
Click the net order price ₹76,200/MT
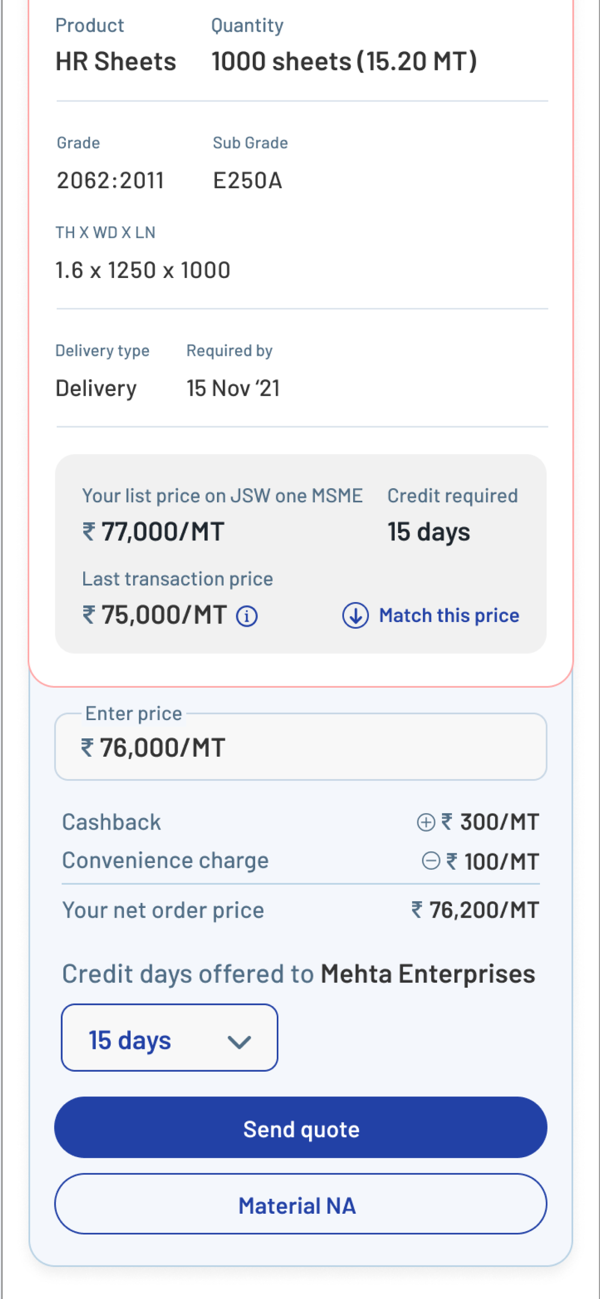coord(475,910)
